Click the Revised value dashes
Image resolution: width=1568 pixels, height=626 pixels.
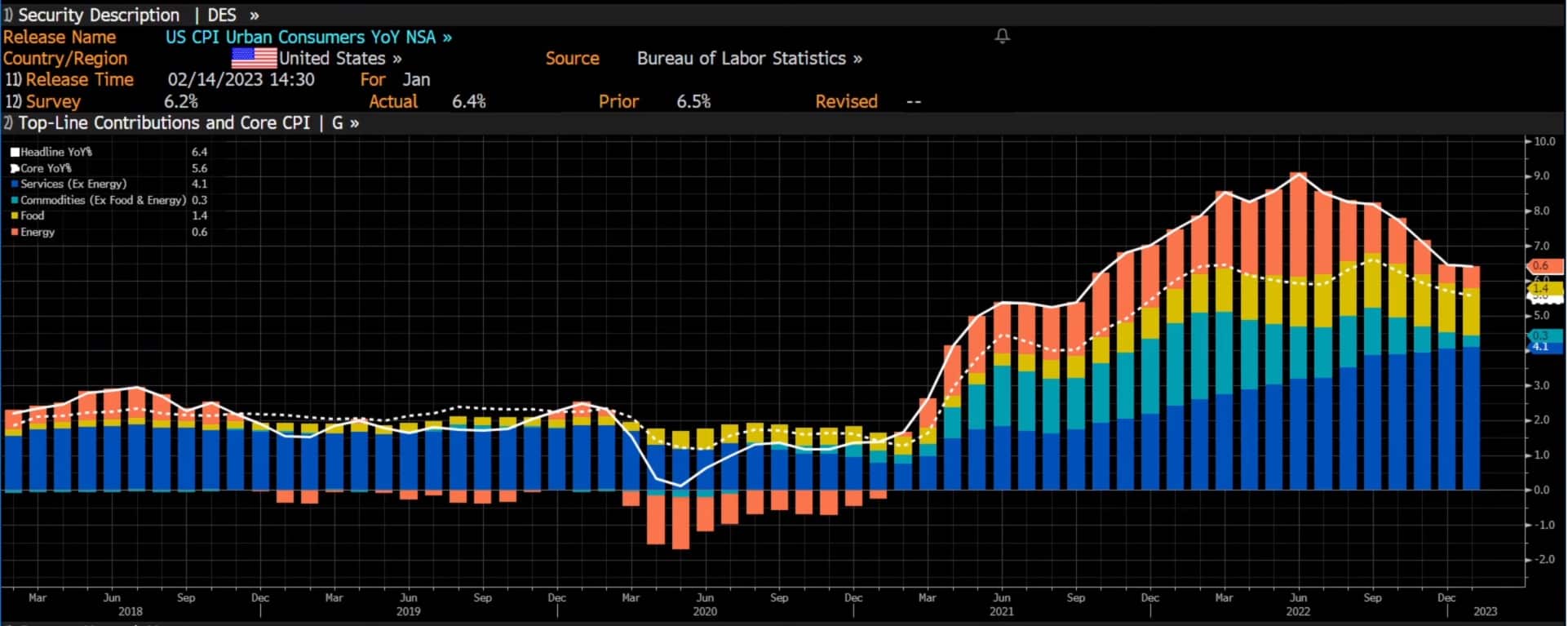[914, 101]
